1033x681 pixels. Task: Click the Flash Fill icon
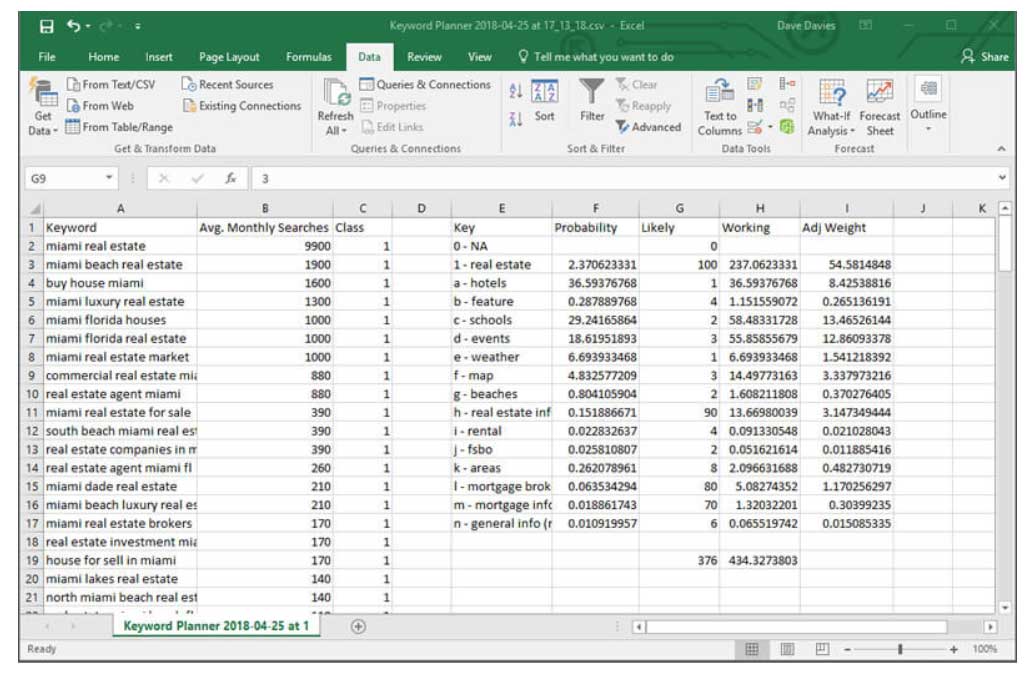[x=754, y=84]
